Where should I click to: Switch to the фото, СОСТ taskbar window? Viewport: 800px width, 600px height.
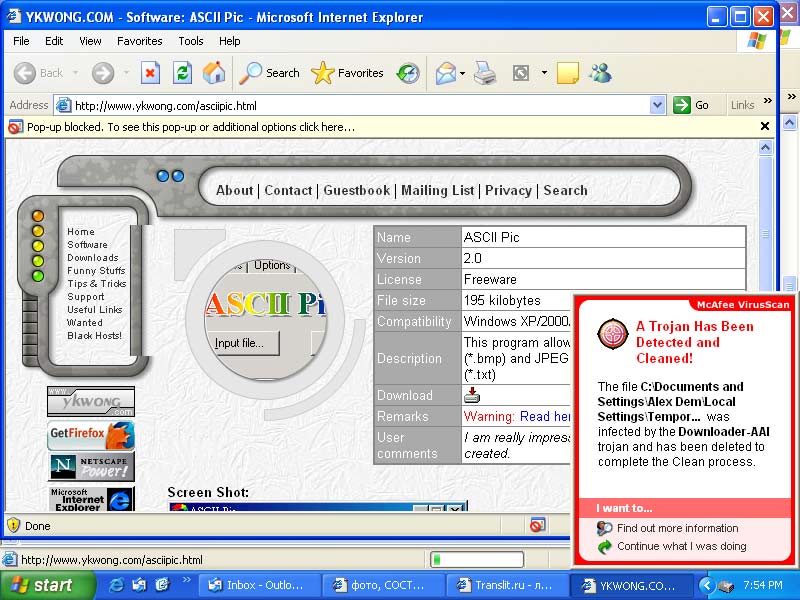[382, 585]
